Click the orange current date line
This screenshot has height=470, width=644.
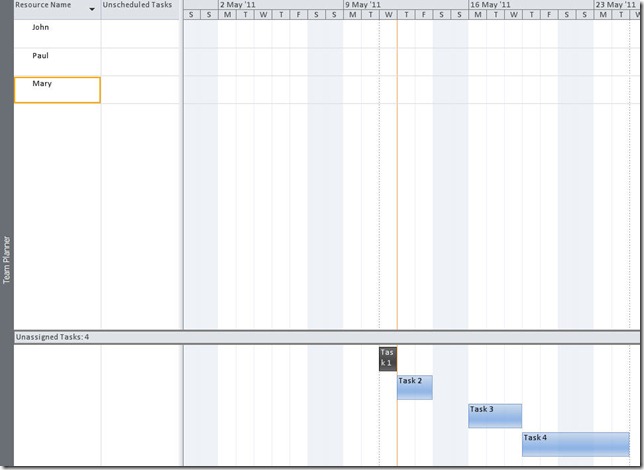click(x=397, y=200)
